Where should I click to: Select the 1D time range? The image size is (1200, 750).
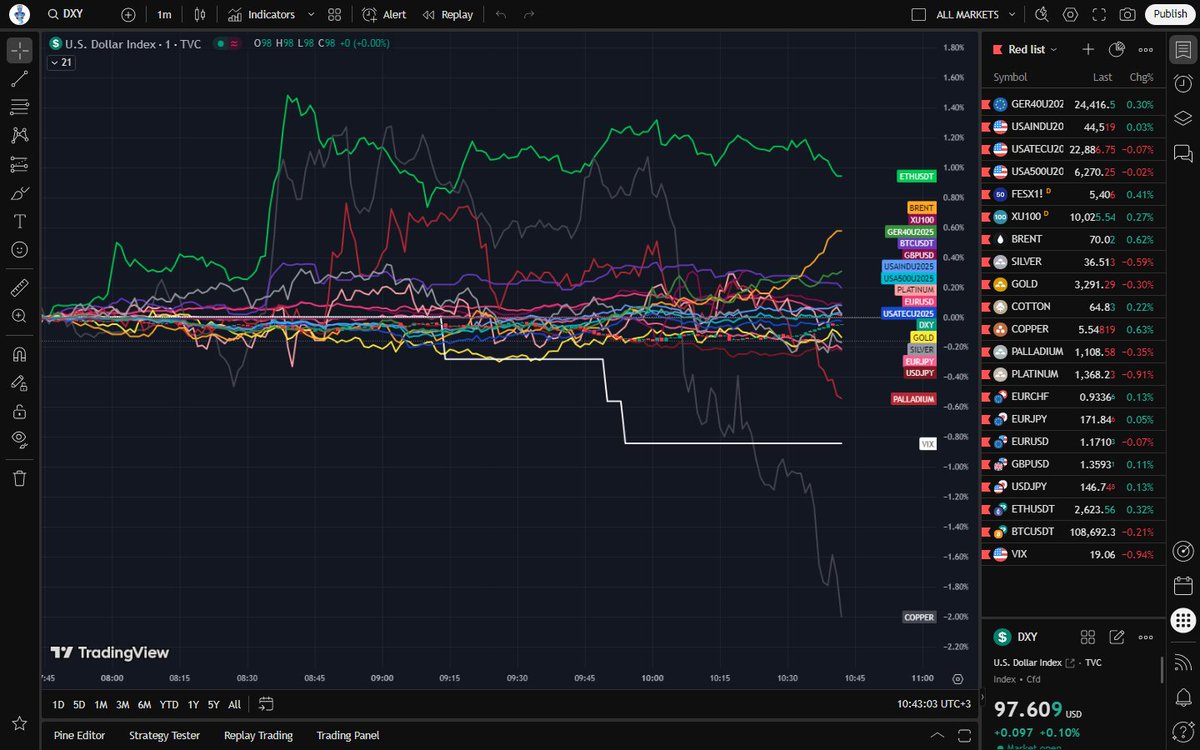point(58,704)
